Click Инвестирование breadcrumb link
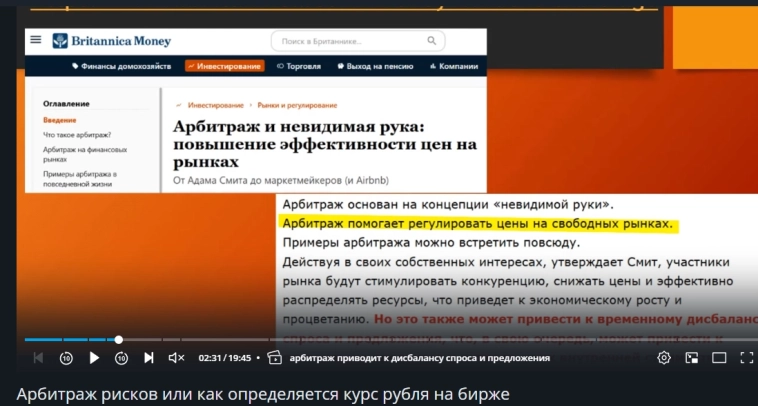This screenshot has width=758, height=406. (216, 105)
